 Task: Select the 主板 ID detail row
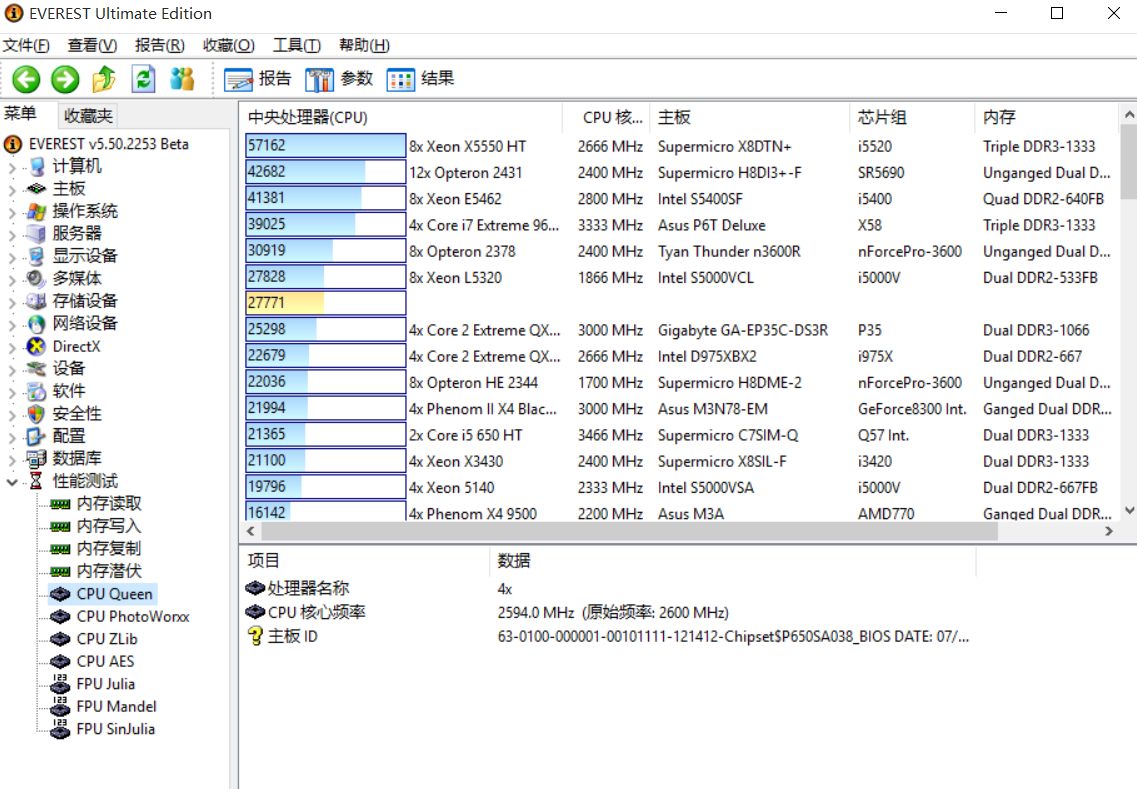point(608,637)
